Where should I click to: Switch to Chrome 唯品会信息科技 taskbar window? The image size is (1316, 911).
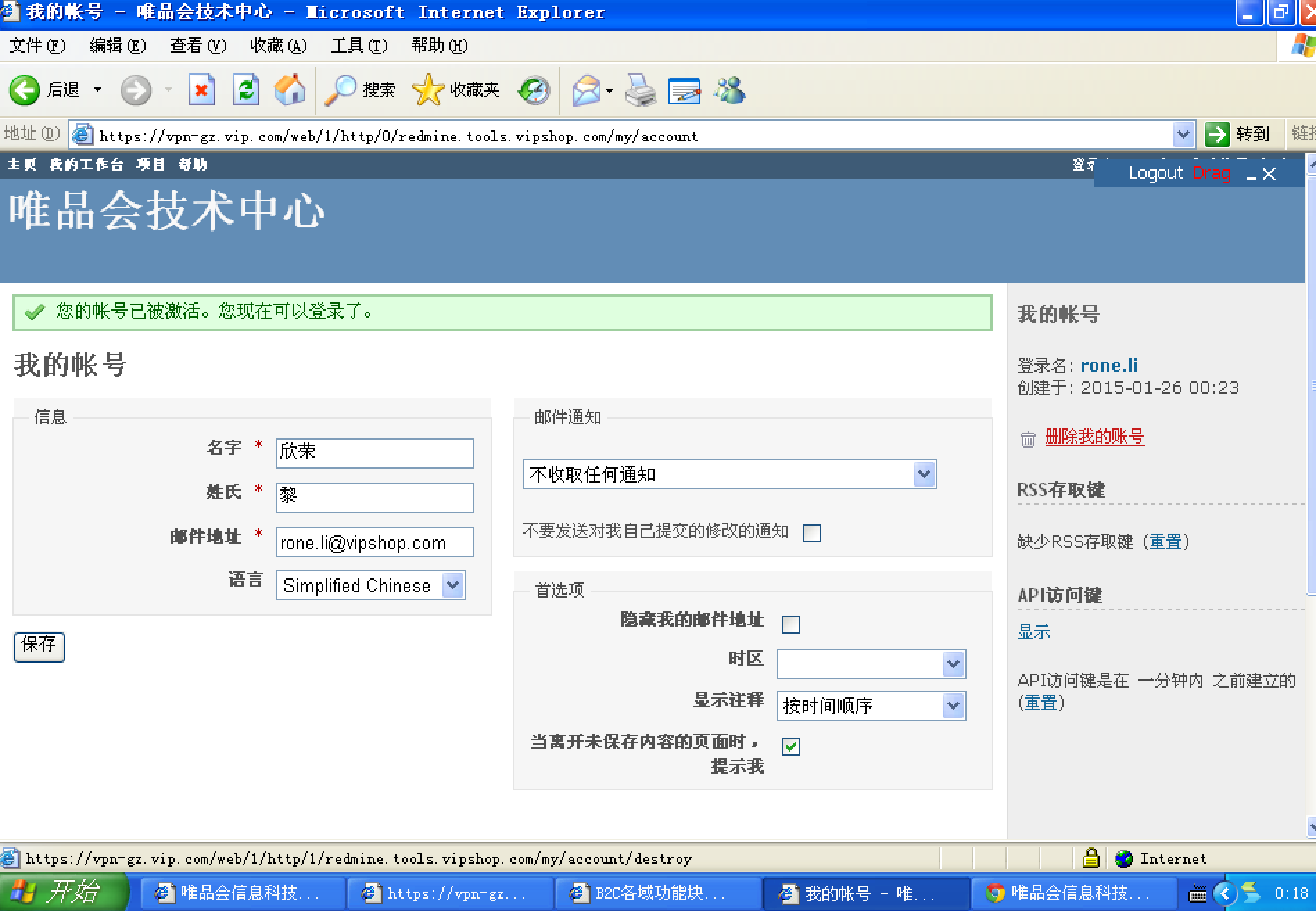coord(1074,893)
